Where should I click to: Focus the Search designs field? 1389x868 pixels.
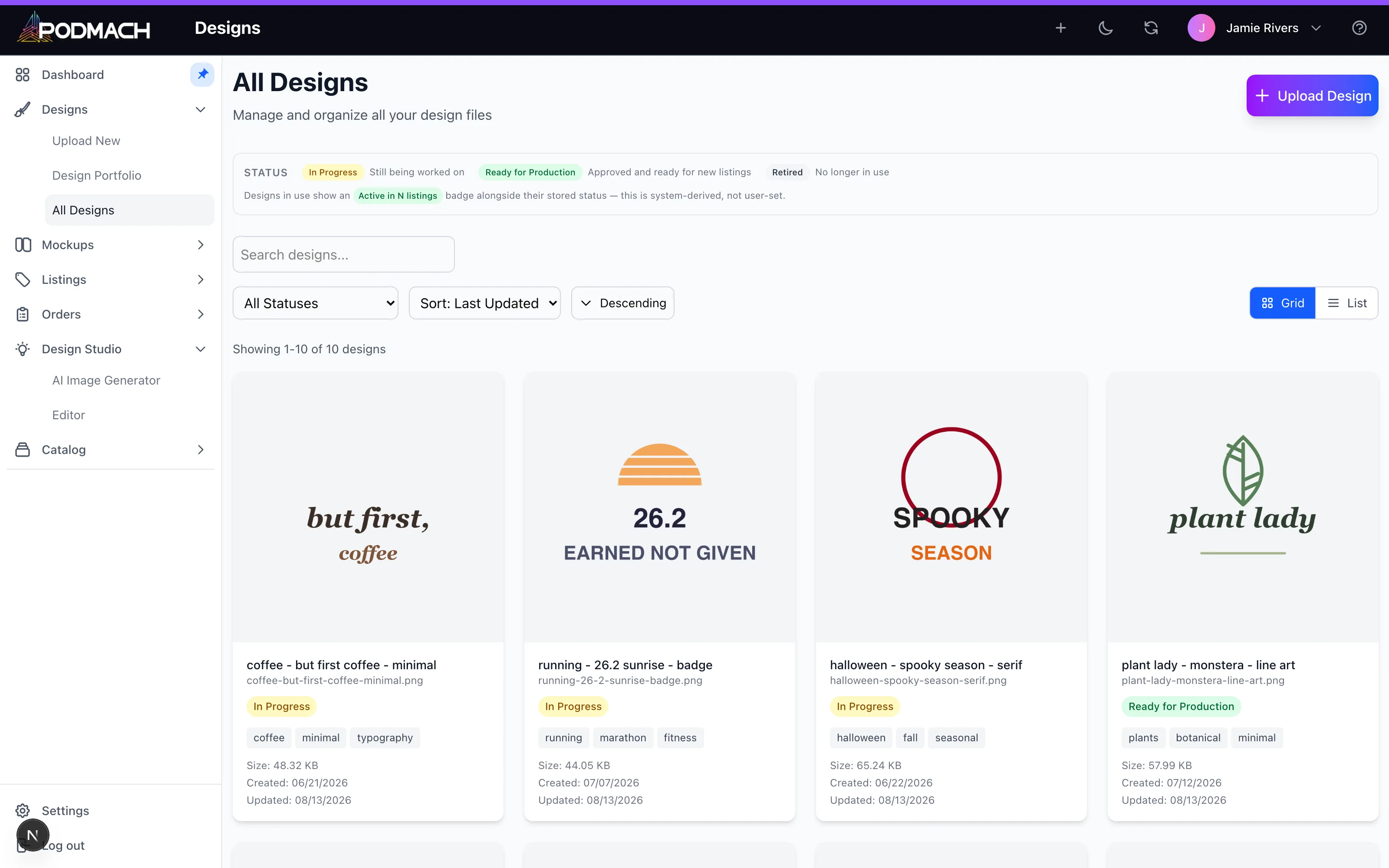pyautogui.click(x=343, y=254)
